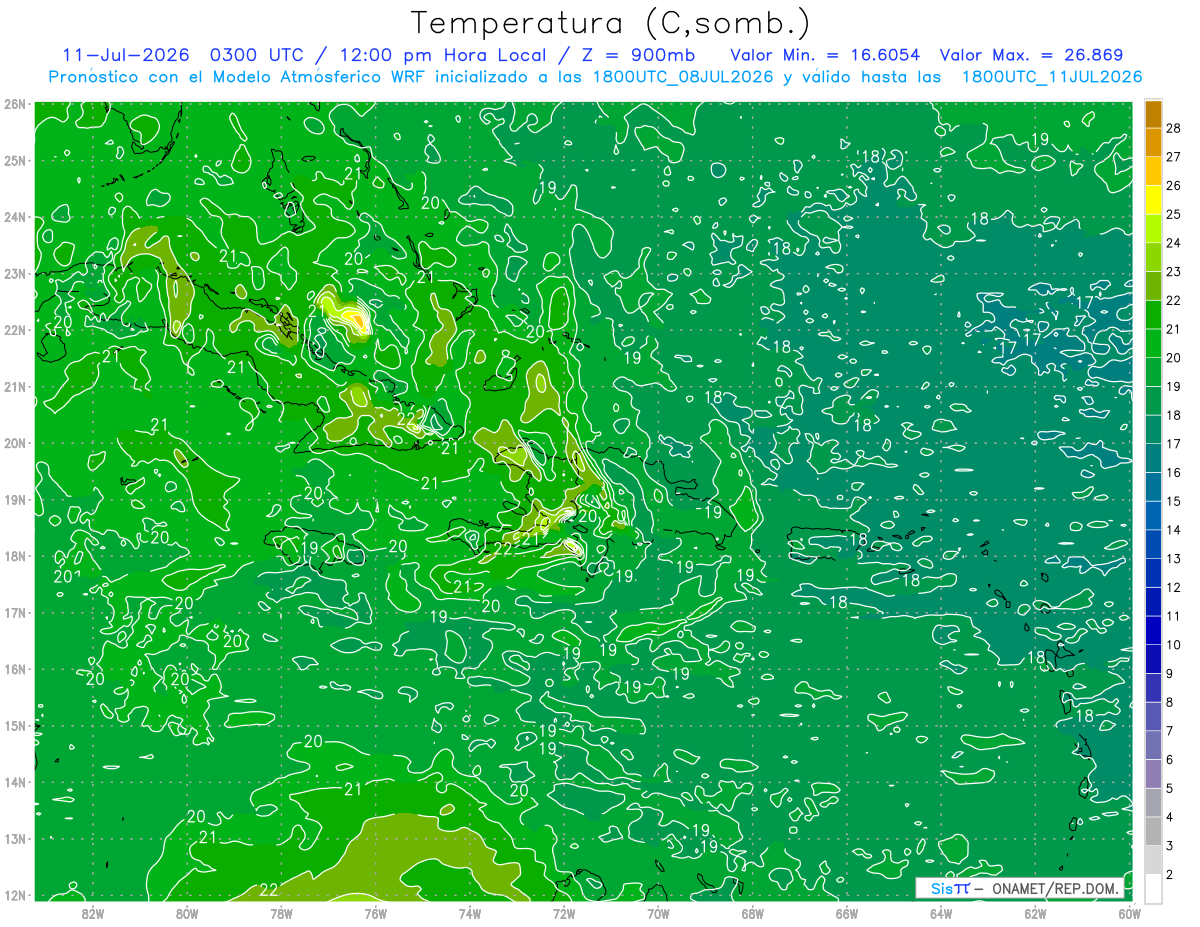
Task: Click the '64W' longitude axis label
Action: point(941,913)
